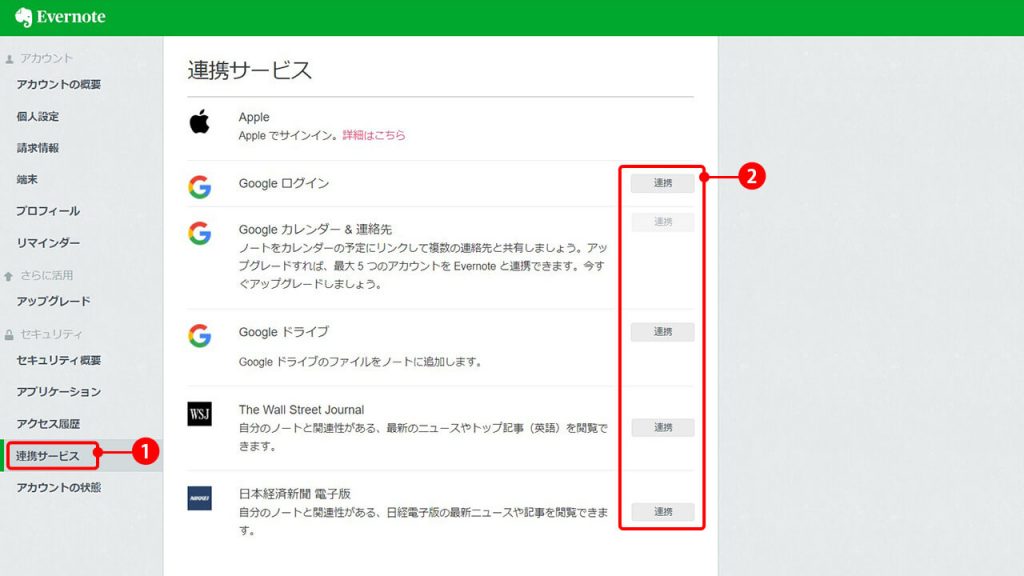Select 端末 in the sidebar
The width and height of the screenshot is (1024, 576).
click(x=27, y=179)
